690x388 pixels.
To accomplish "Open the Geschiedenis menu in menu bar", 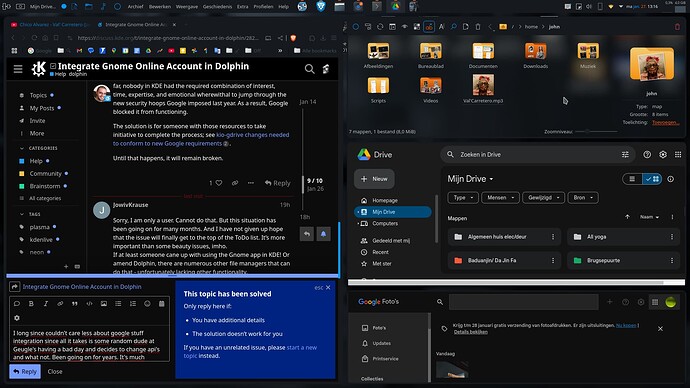I will point(217,7).
